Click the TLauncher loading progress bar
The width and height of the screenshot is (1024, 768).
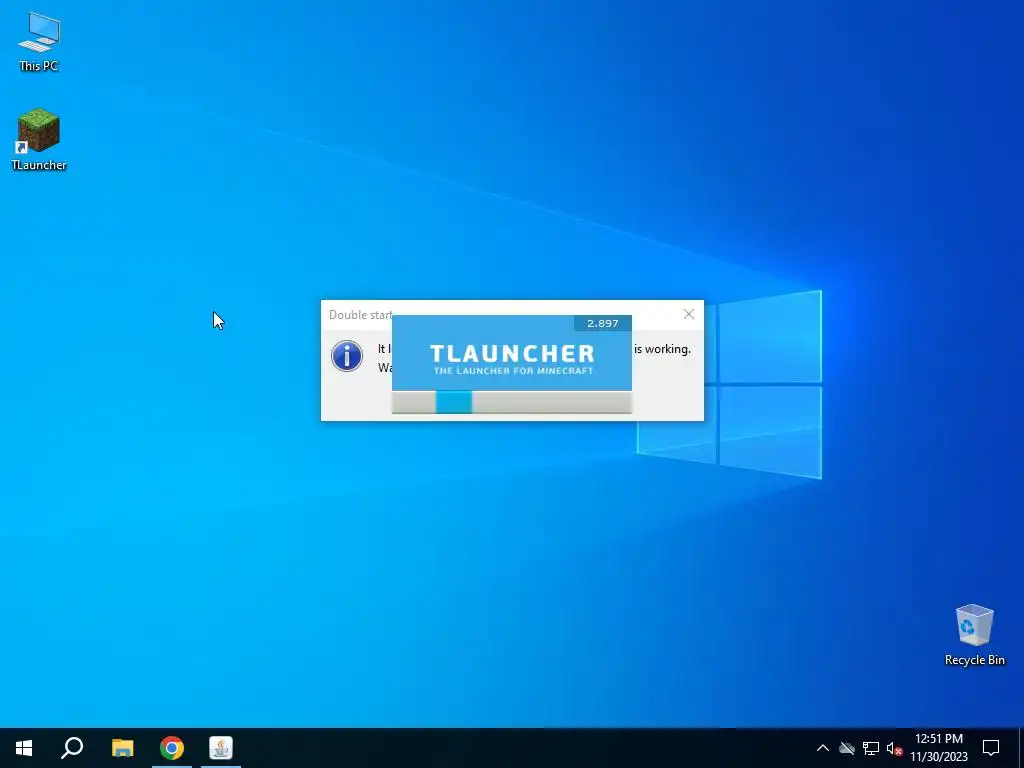pyautogui.click(x=512, y=402)
